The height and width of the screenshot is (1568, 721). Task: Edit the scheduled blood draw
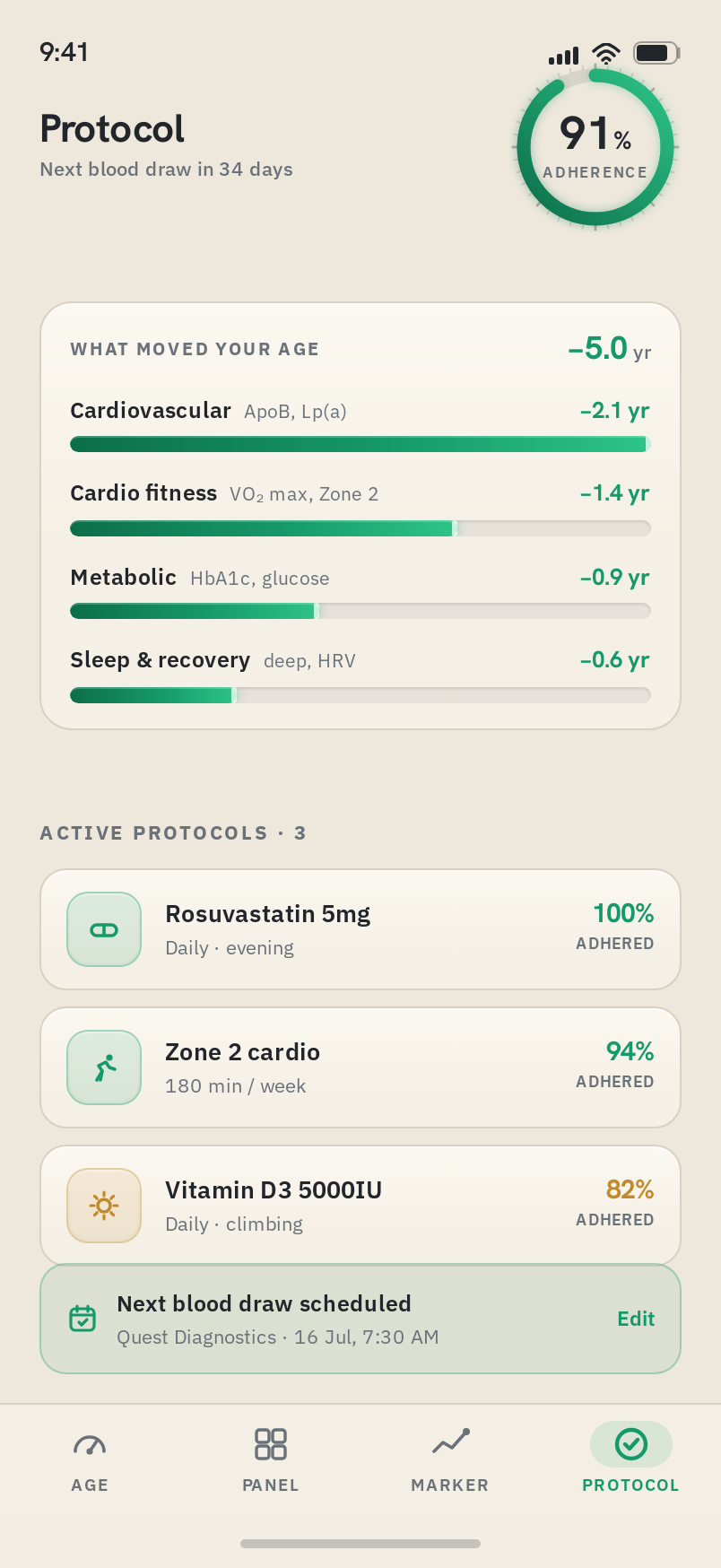[636, 1319]
